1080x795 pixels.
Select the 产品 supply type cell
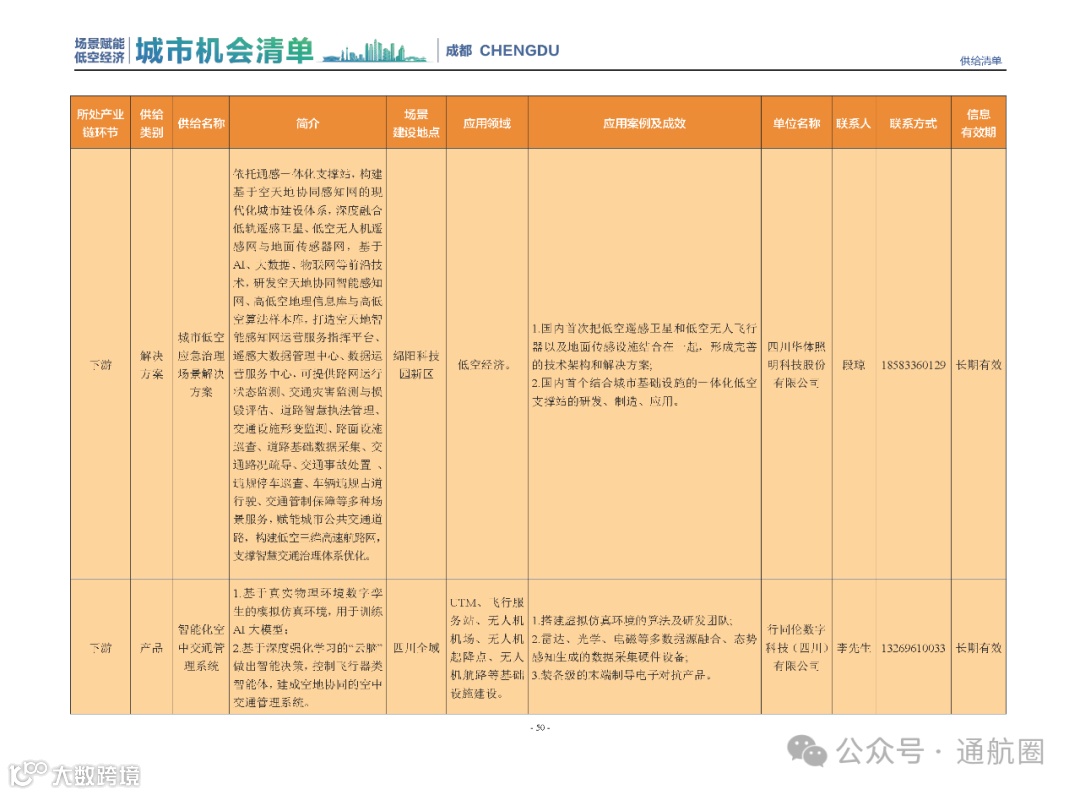coord(152,648)
